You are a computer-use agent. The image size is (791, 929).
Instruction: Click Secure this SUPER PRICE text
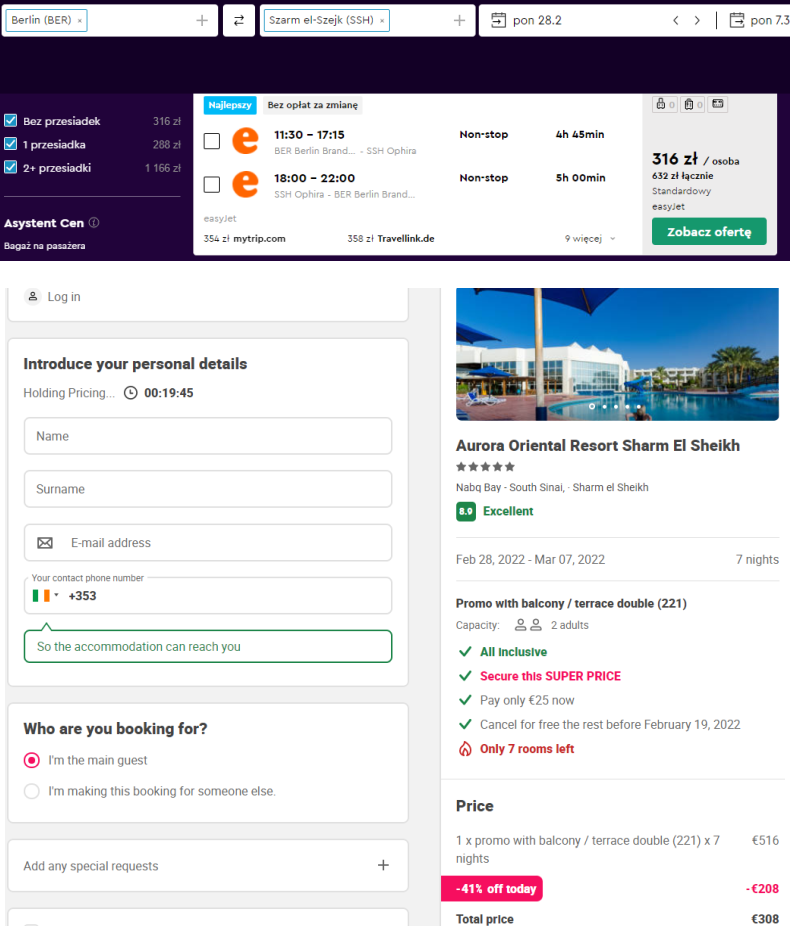(x=550, y=676)
